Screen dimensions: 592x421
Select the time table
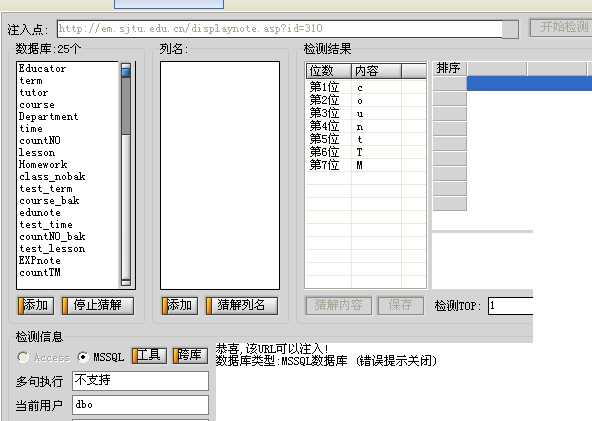coord(31,129)
